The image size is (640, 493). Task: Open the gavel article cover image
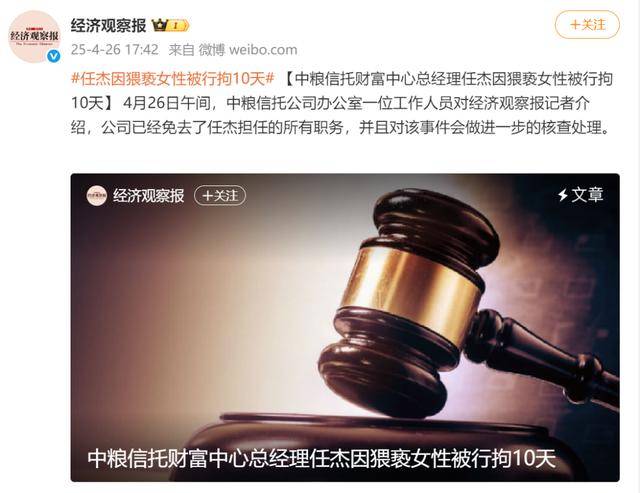(x=345, y=327)
